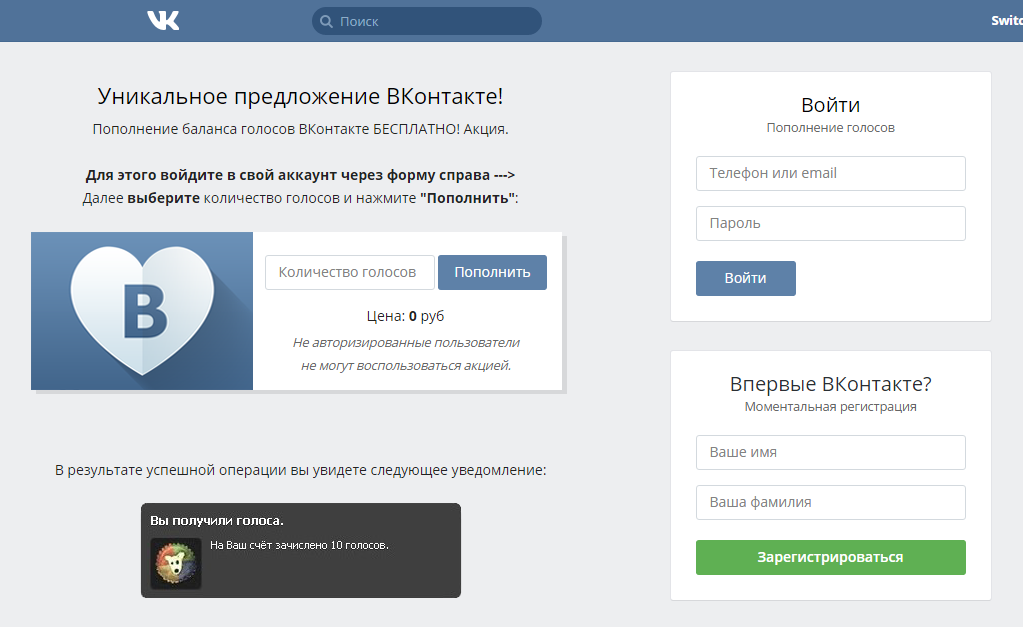Viewport: 1023px width, 627px height.
Task: Click text На Ваш счёт зачислено 10 голосов
Action: click(x=299, y=545)
